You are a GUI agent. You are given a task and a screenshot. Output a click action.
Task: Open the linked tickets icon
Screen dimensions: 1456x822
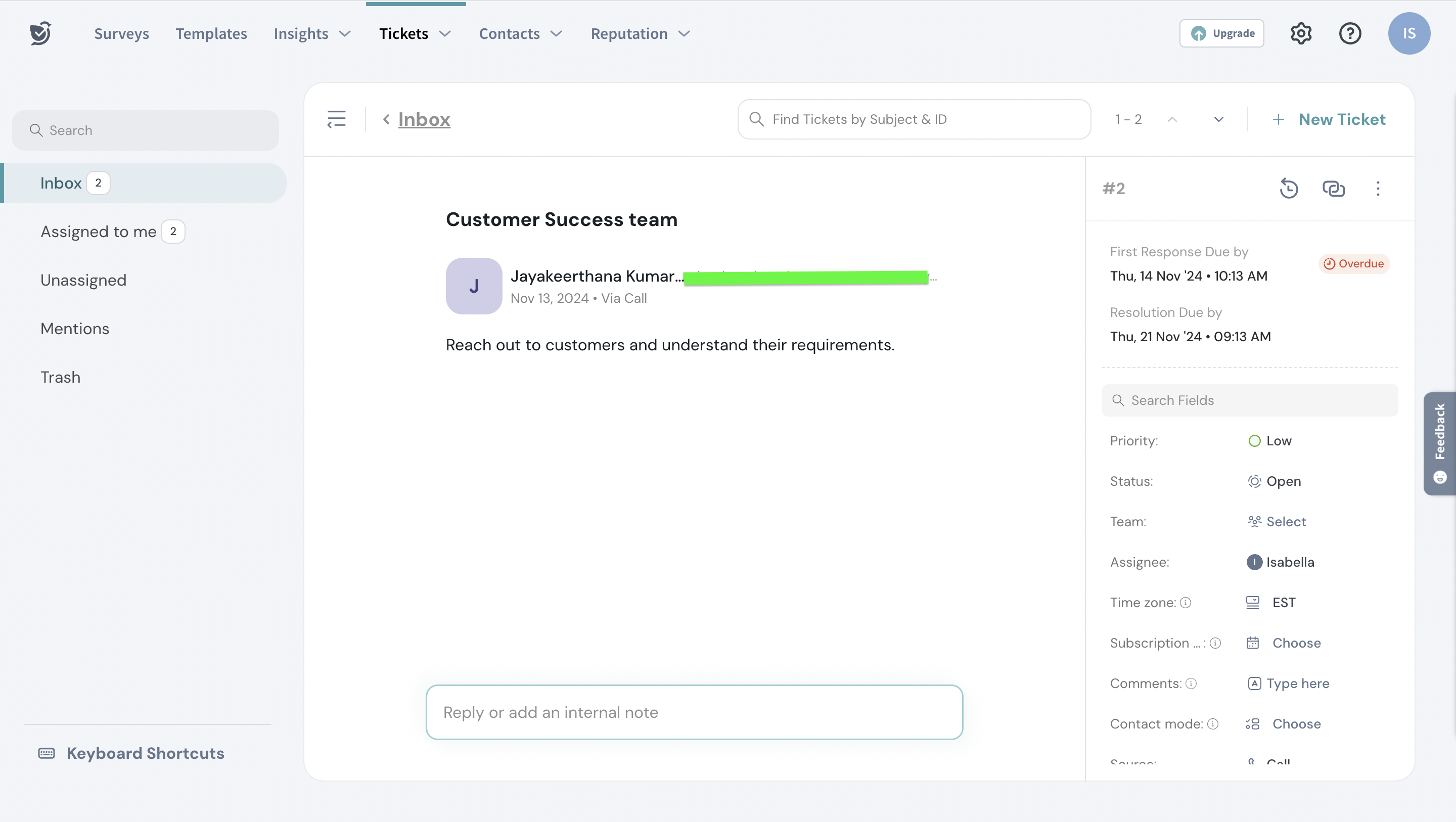point(1333,188)
